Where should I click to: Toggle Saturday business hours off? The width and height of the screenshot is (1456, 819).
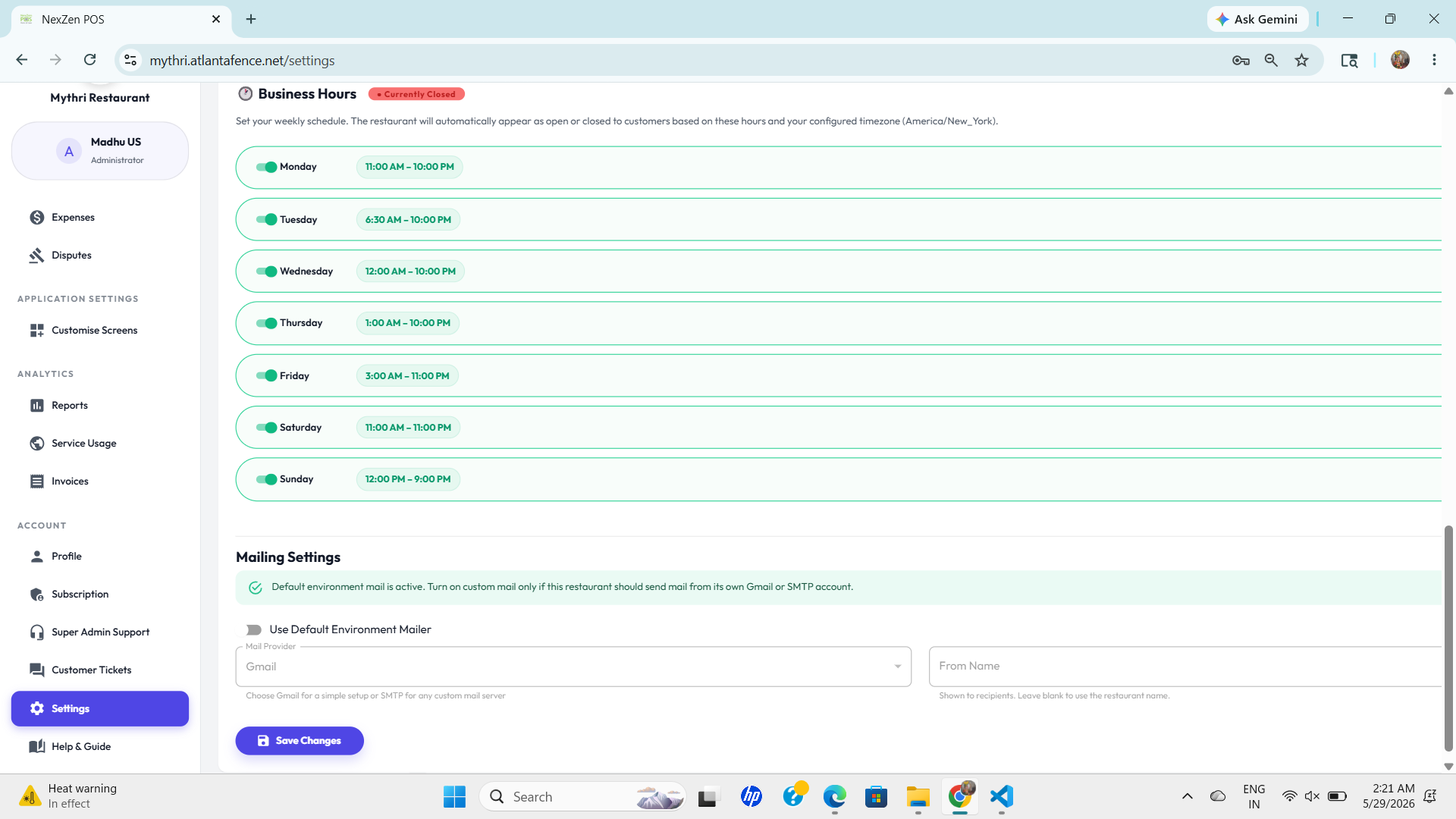click(266, 428)
